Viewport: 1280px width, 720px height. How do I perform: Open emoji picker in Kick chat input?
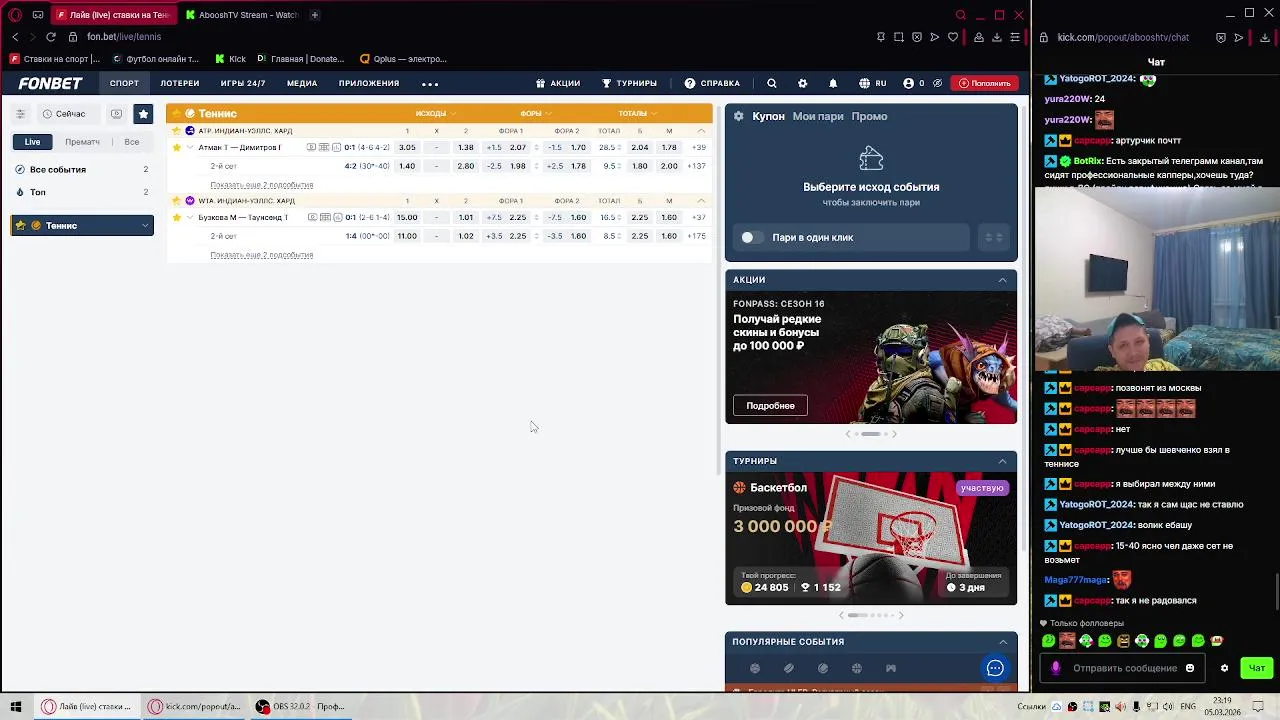[1190, 668]
